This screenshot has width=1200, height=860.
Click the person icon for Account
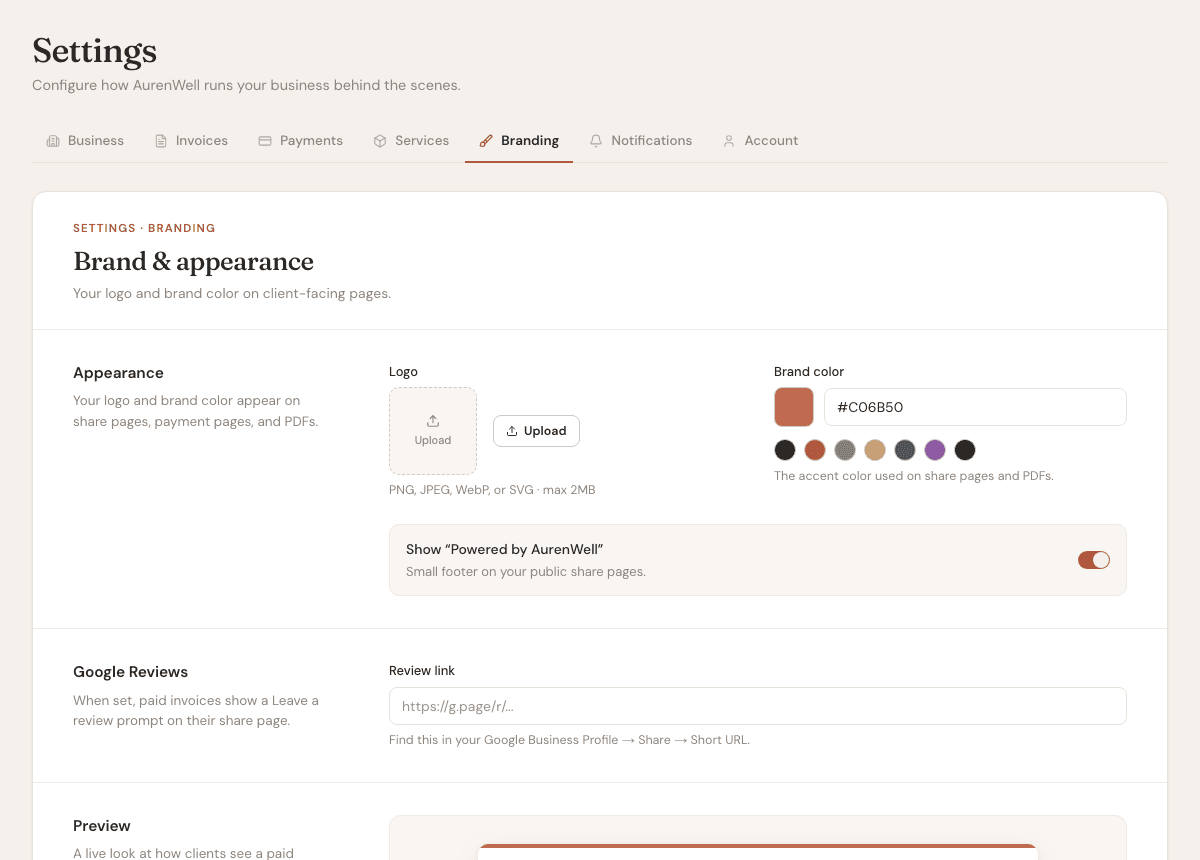[729, 141]
